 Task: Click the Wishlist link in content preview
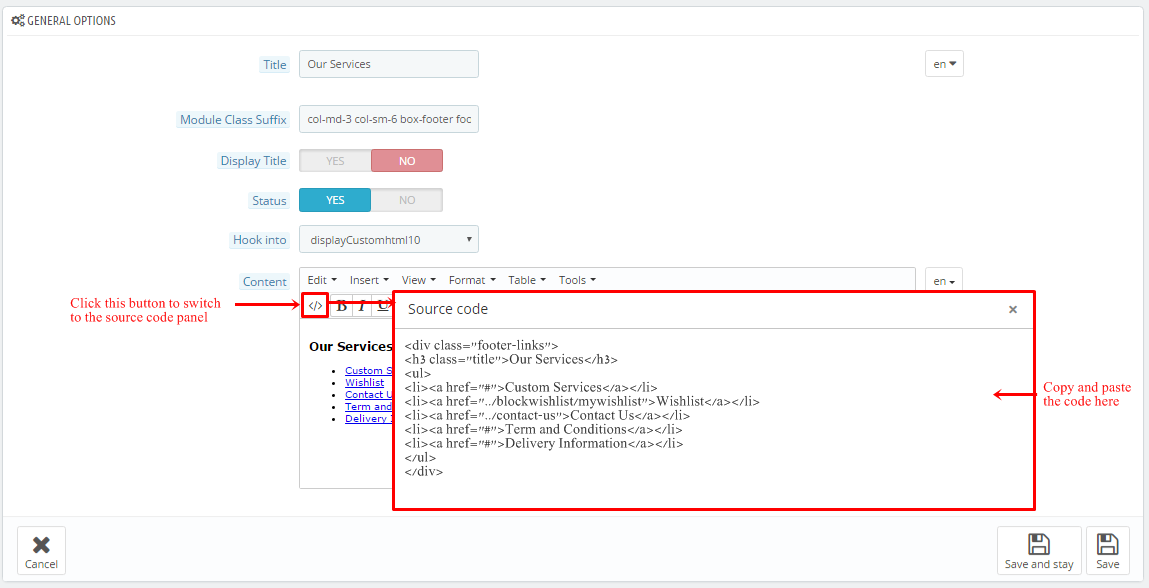click(364, 382)
